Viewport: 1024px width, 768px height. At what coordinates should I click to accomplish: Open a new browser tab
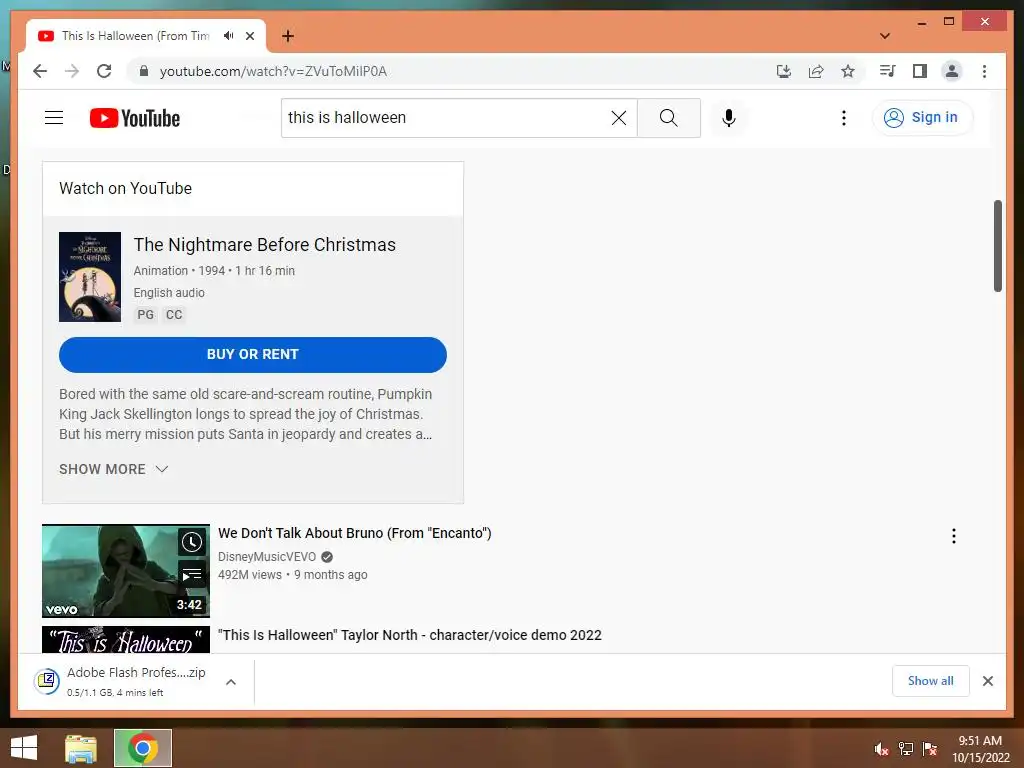(288, 36)
